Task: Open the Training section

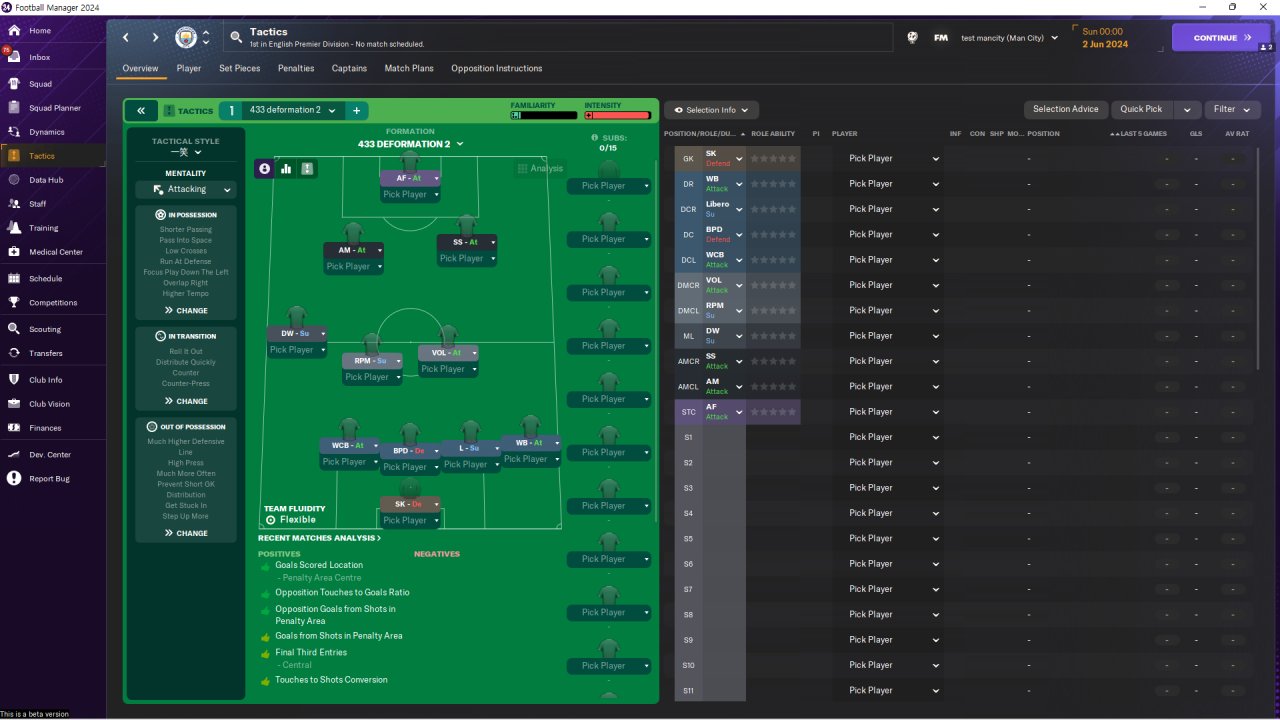Action: [43, 228]
